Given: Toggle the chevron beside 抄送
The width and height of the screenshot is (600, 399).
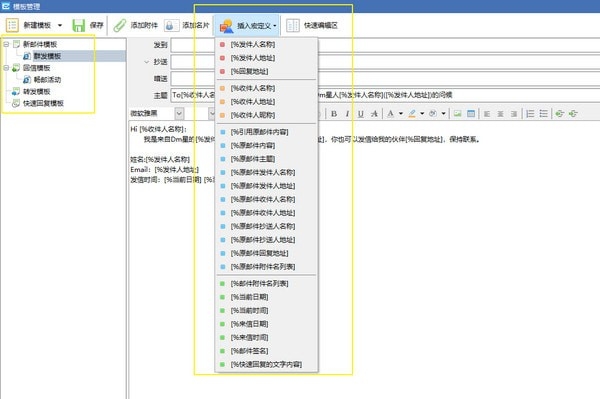Looking at the screenshot, I should [x=147, y=62].
